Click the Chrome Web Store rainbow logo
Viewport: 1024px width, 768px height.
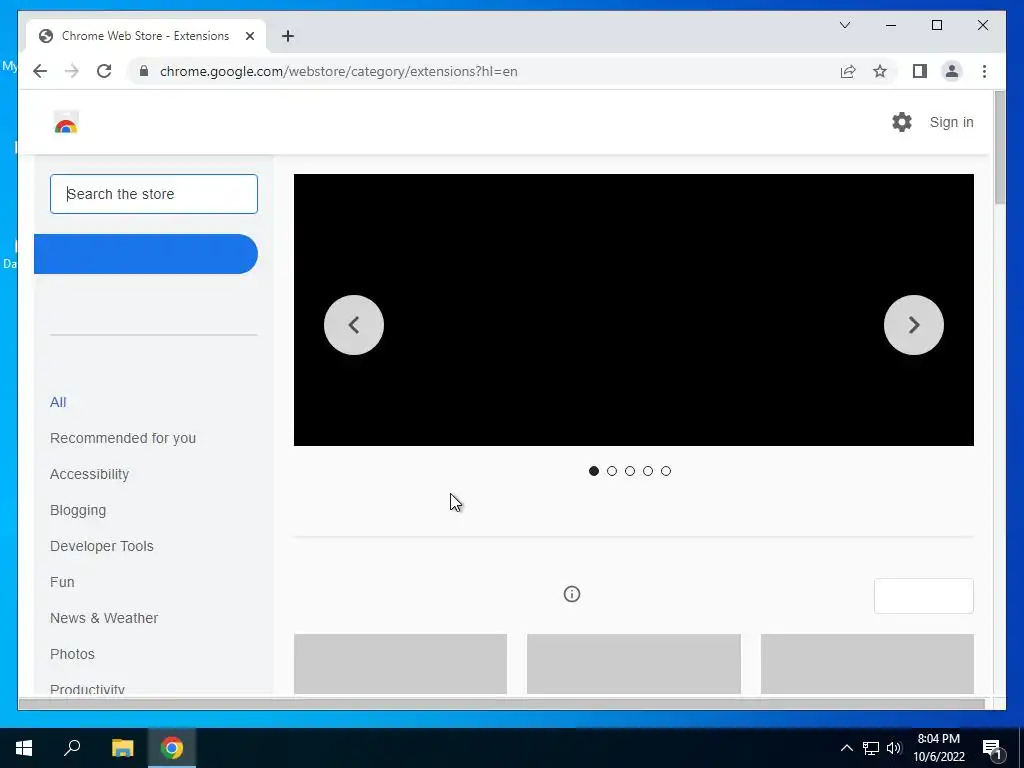[66, 122]
